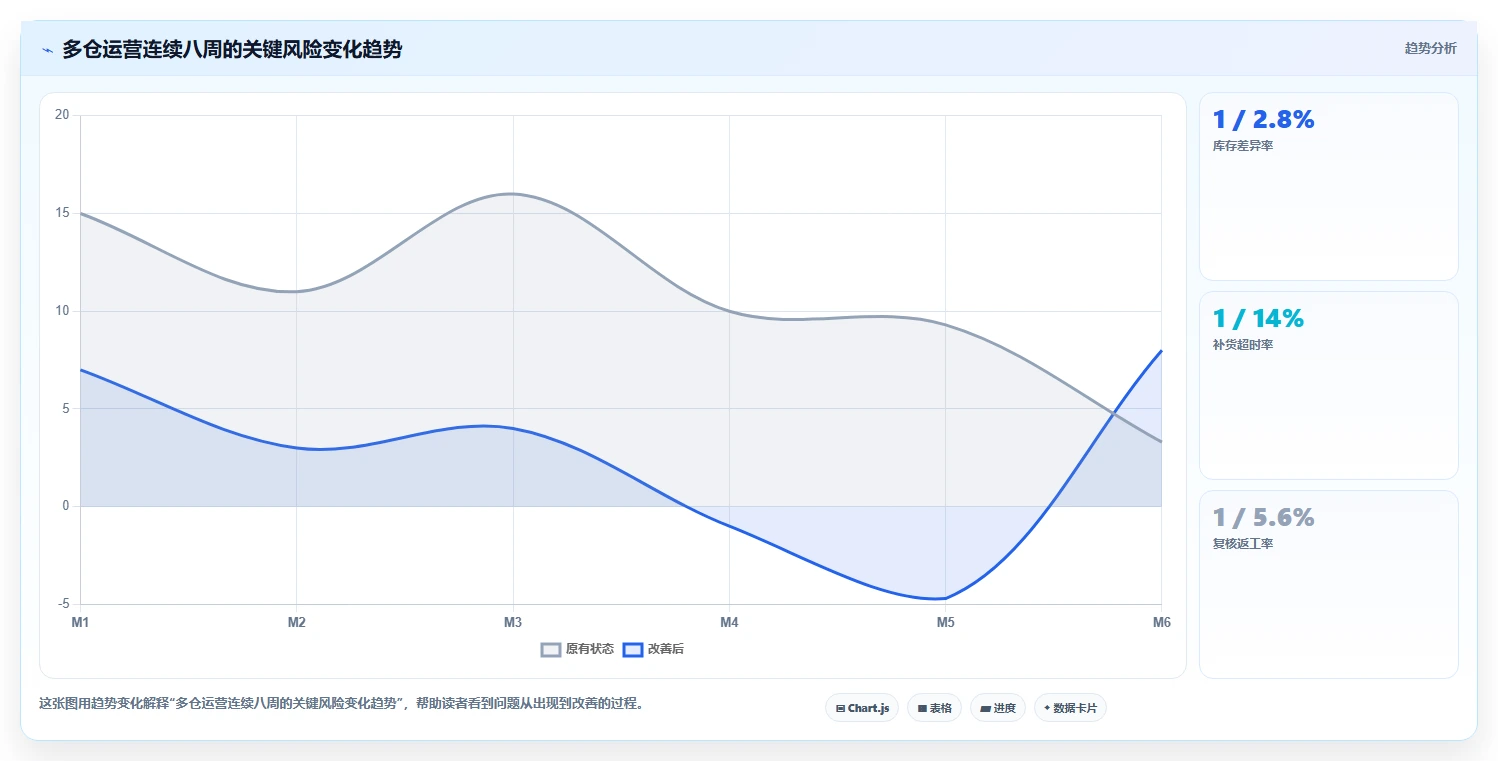Image resolution: width=1498 pixels, height=761 pixels.
Task: Click the gray line peak at M3
Action: coord(513,194)
